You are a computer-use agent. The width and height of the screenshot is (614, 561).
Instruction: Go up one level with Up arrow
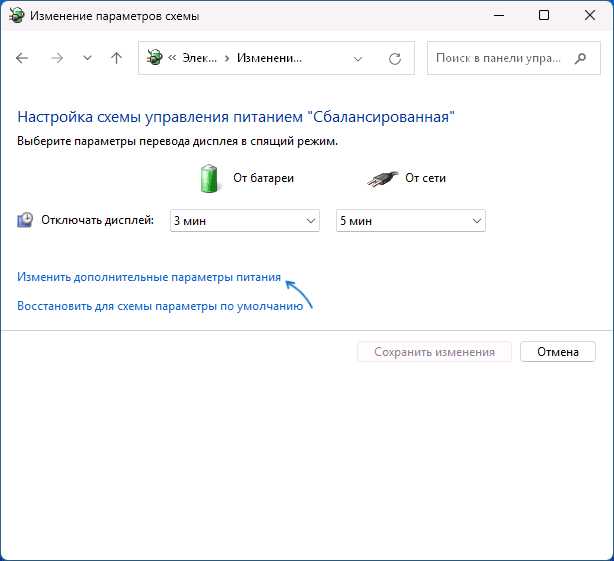pos(116,59)
